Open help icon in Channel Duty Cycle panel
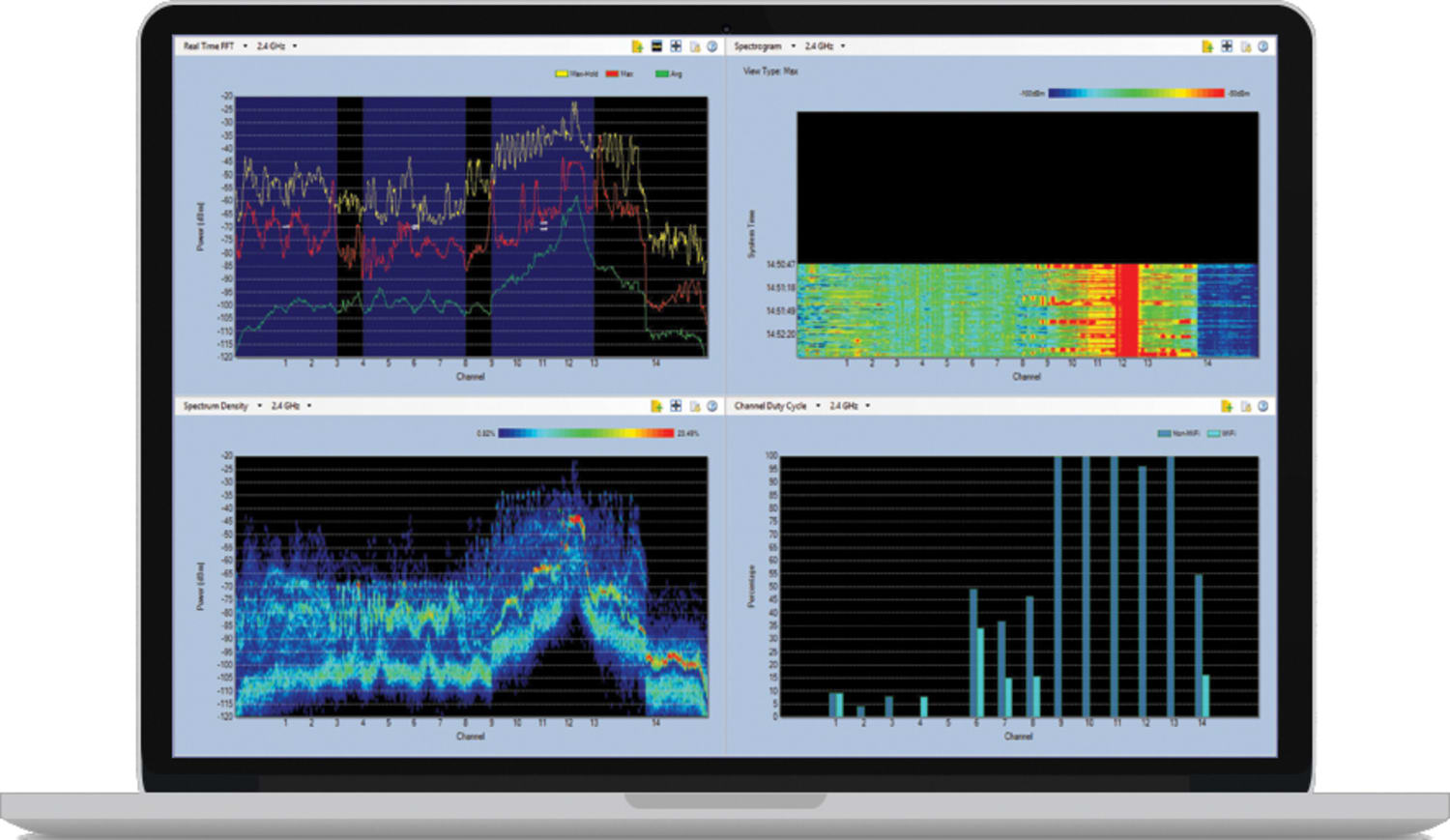This screenshot has height=840, width=1450. pyautogui.click(x=1263, y=406)
